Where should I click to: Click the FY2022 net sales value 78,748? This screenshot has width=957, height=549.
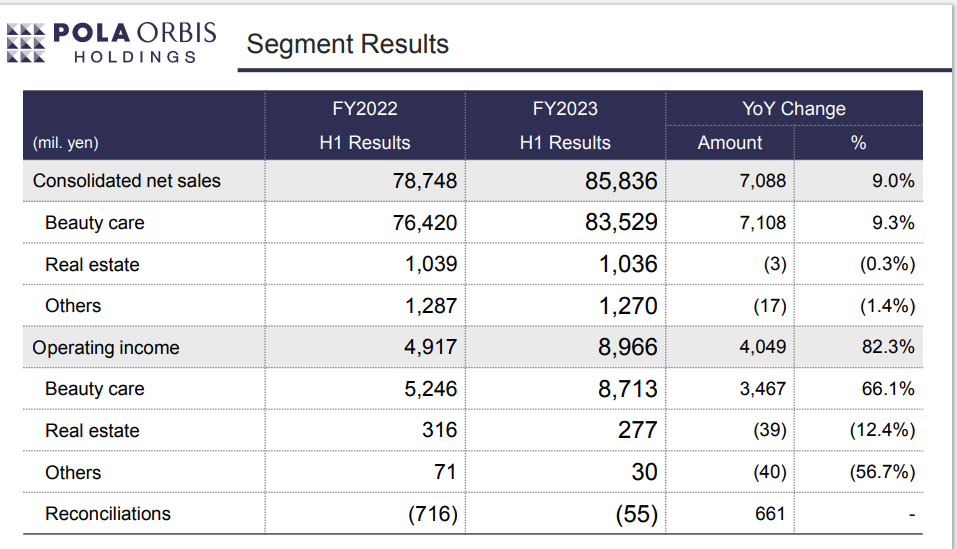pos(425,181)
